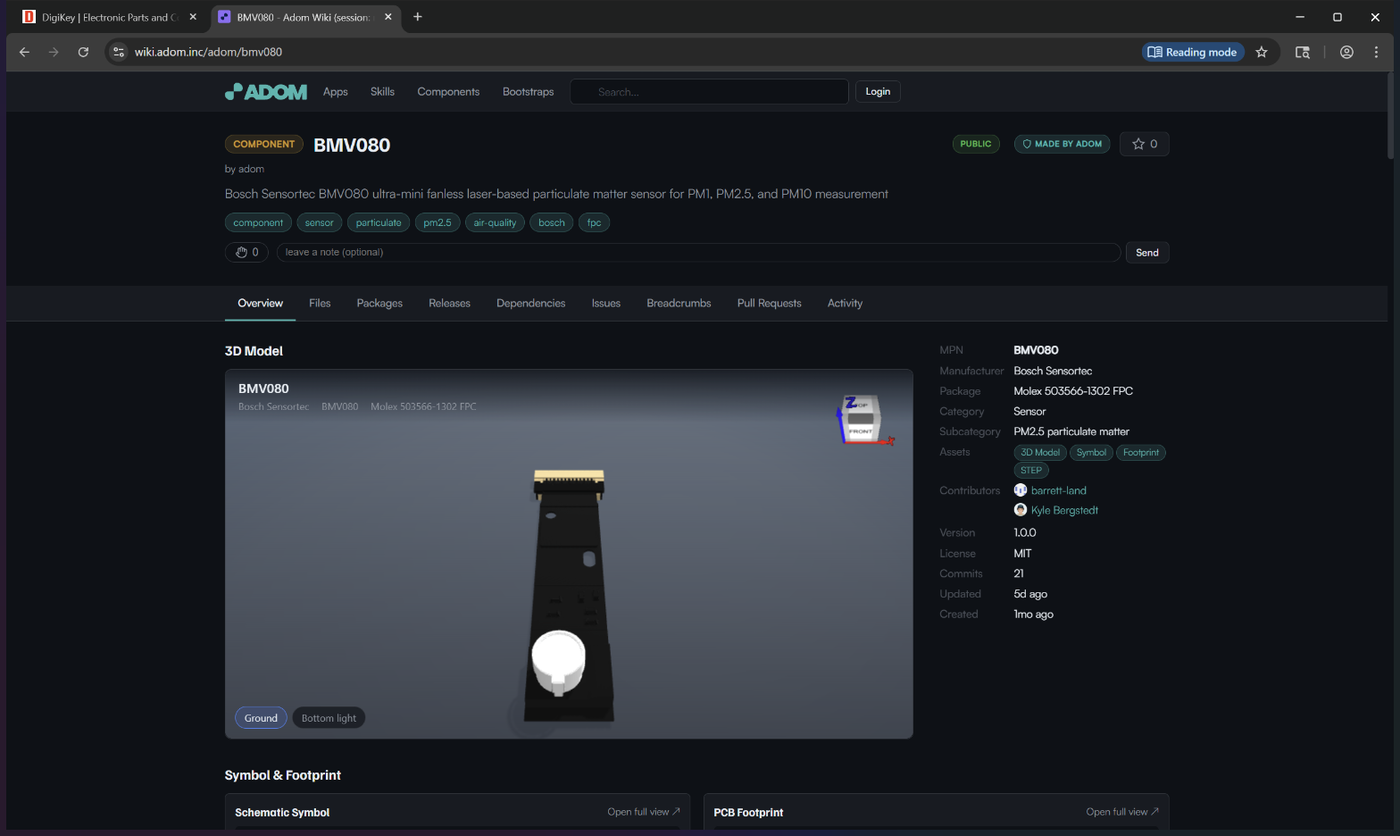Click the Made by Adom badge
This screenshot has height=836, width=1400.
[x=1062, y=144]
